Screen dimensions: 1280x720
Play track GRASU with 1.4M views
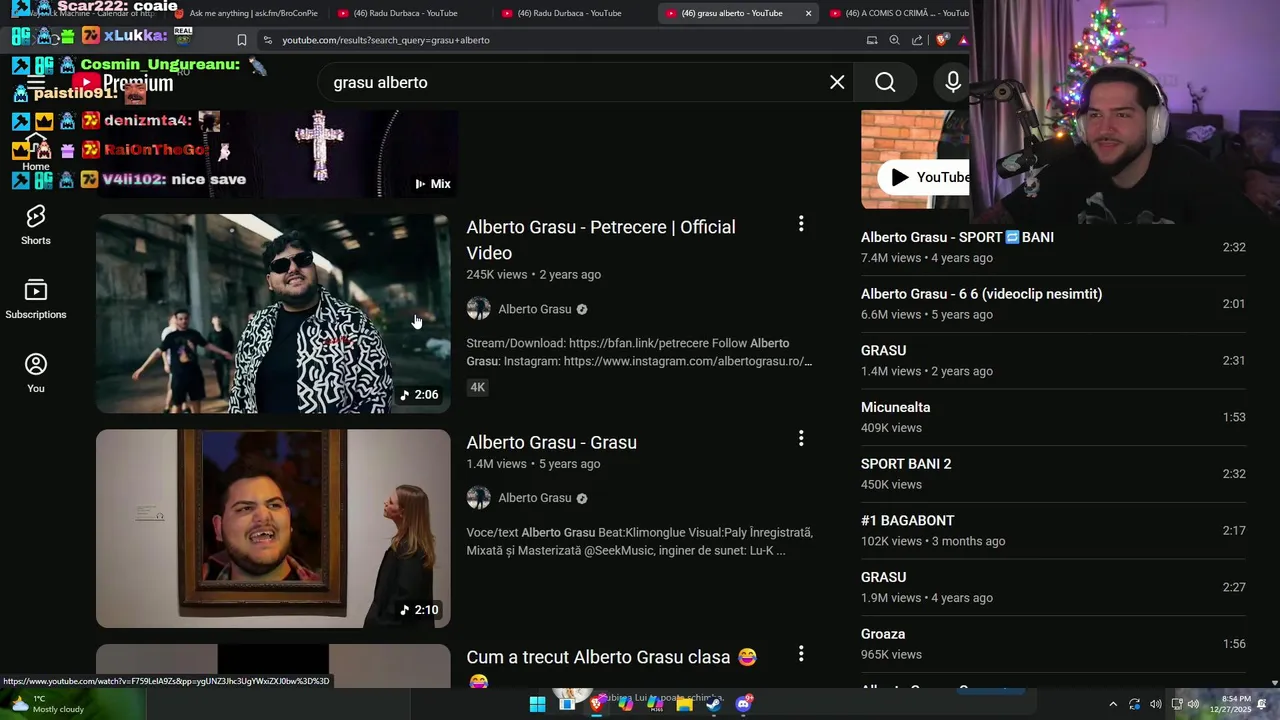[1053, 360]
